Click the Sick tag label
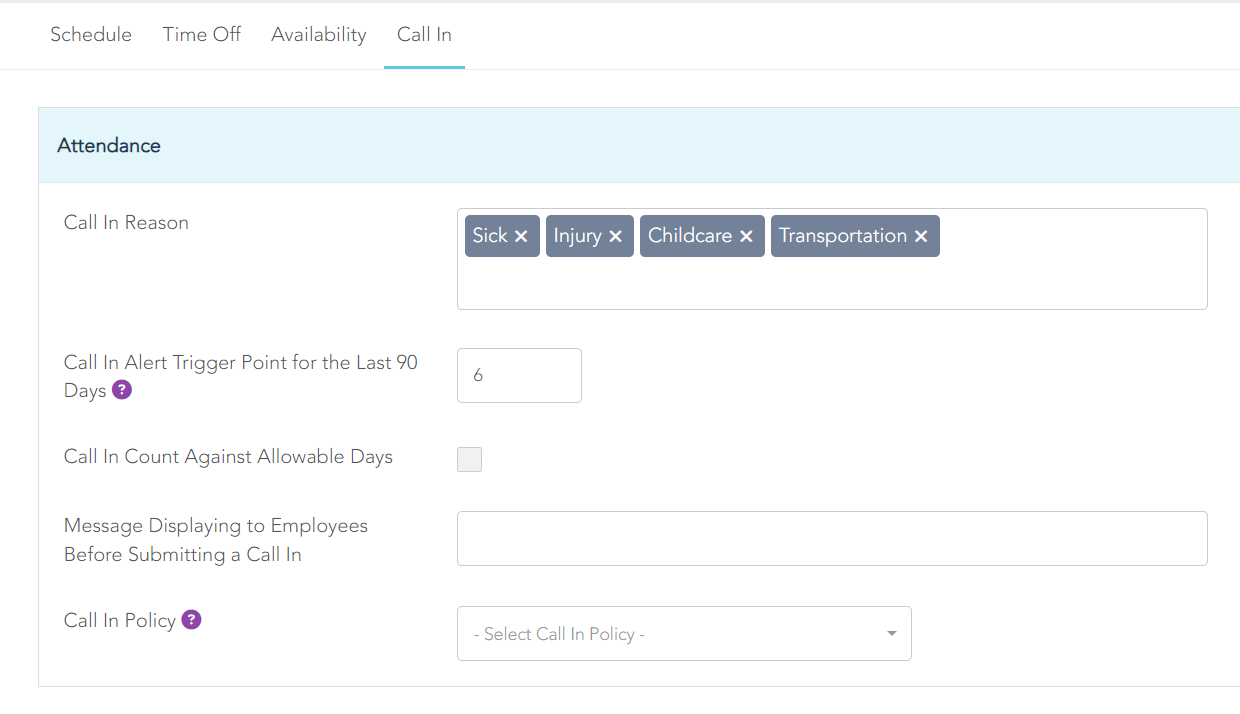Image resolution: width=1240 pixels, height=714 pixels. pyautogui.click(x=490, y=236)
